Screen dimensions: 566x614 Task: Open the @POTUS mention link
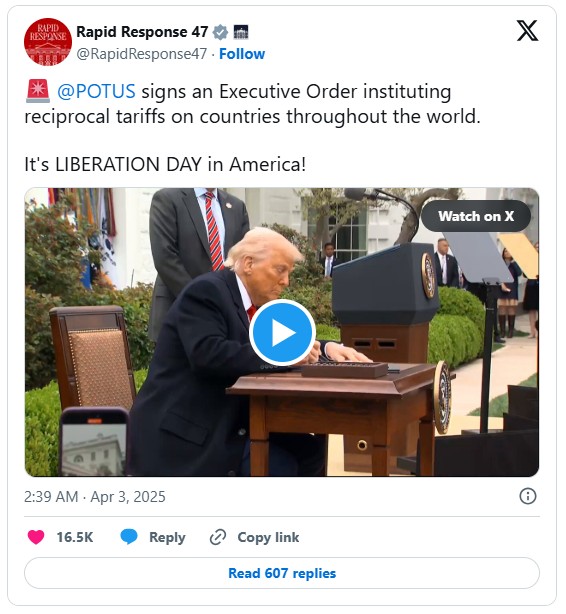(96, 92)
